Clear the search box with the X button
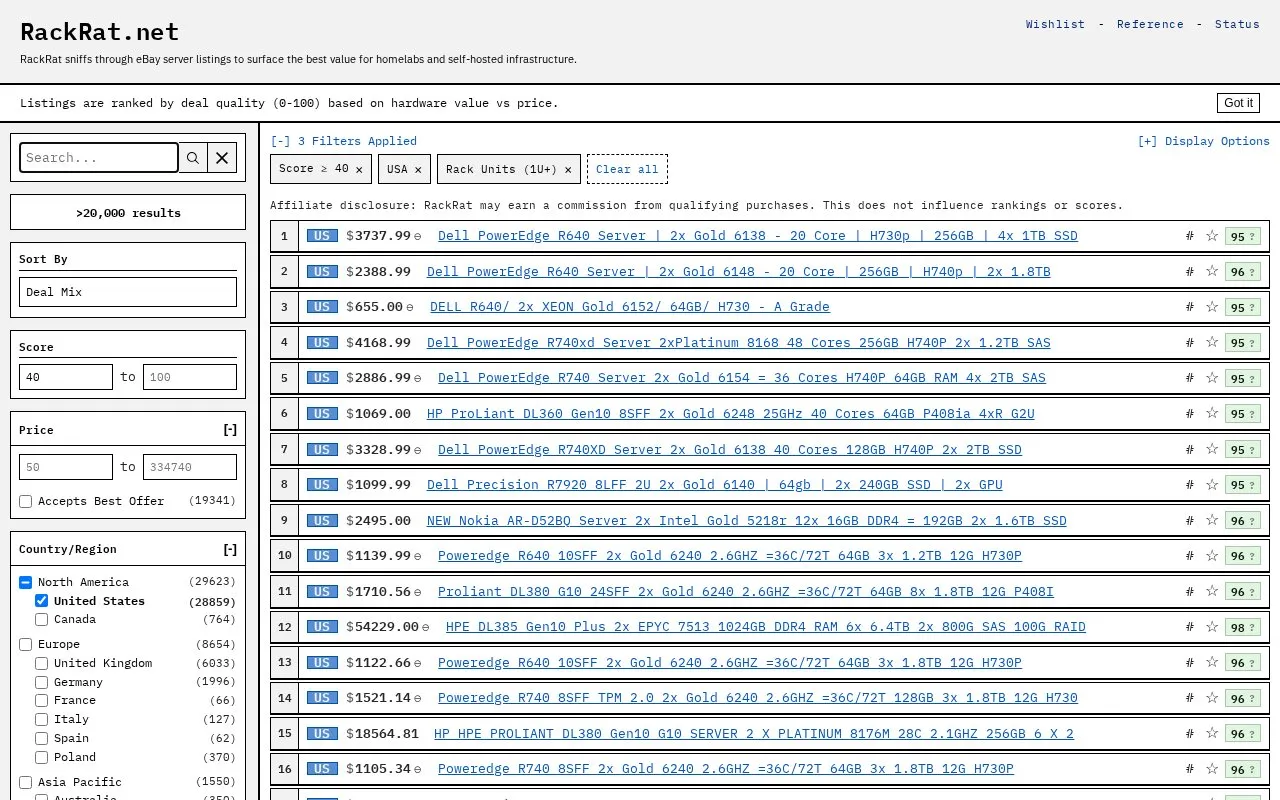Image resolution: width=1280 pixels, height=800 pixels. pyautogui.click(x=222, y=157)
